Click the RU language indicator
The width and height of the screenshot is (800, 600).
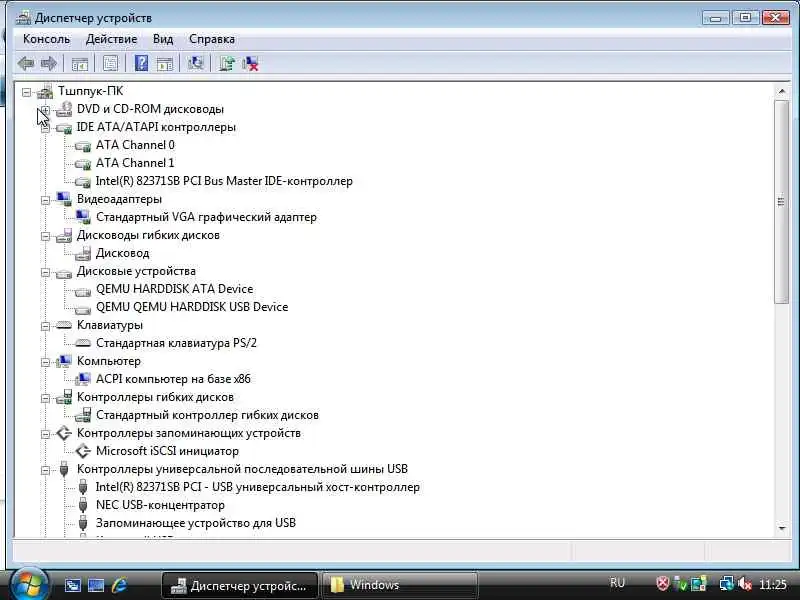click(617, 583)
